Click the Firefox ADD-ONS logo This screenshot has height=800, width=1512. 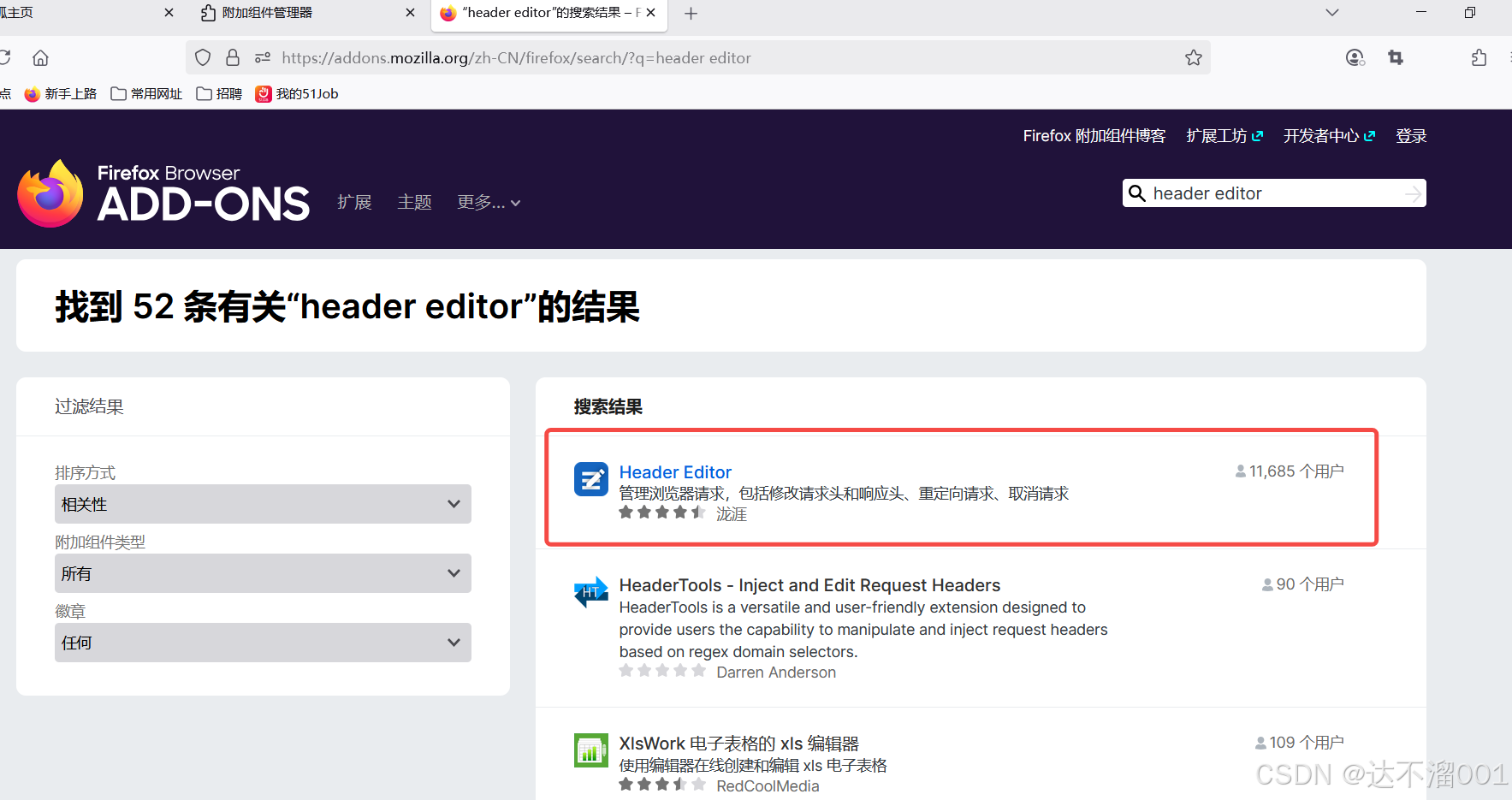[x=163, y=193]
